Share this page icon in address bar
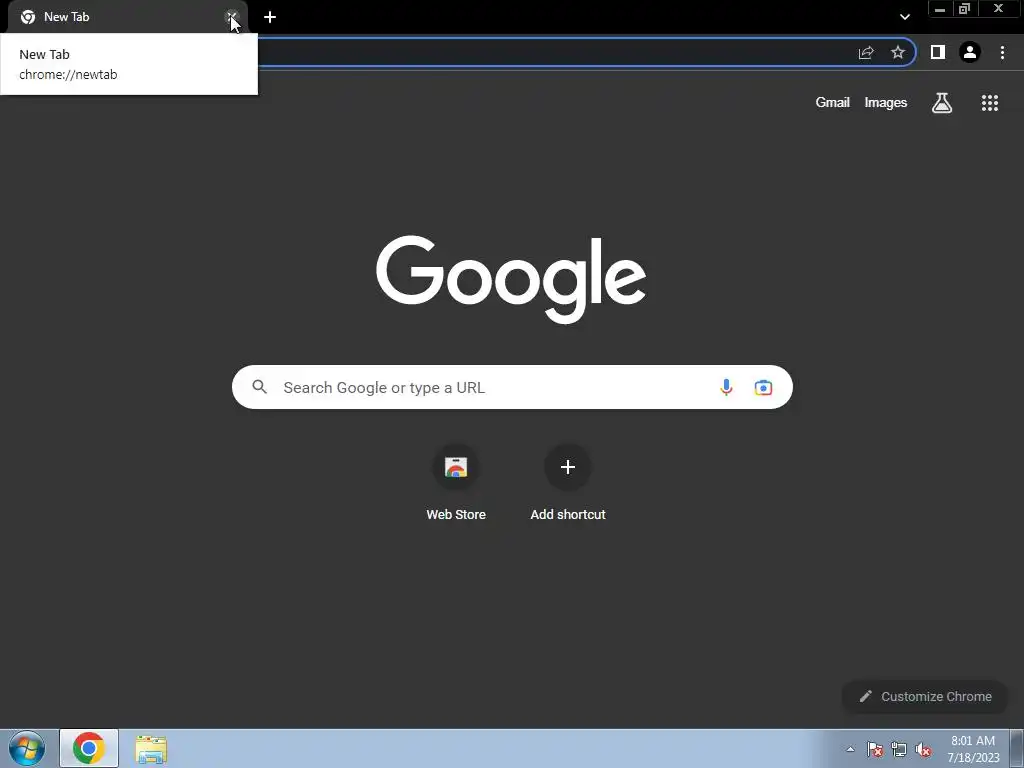Image resolution: width=1024 pixels, height=768 pixels. coord(866,52)
